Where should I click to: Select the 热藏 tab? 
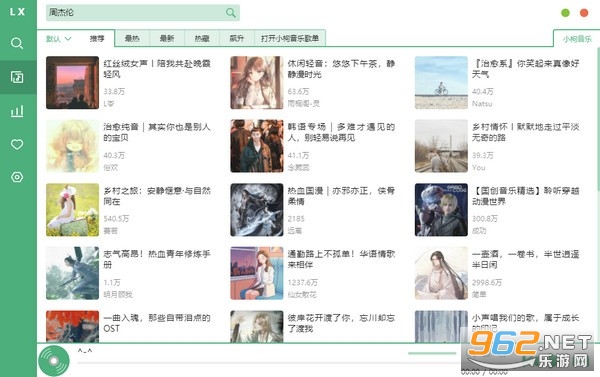202,38
